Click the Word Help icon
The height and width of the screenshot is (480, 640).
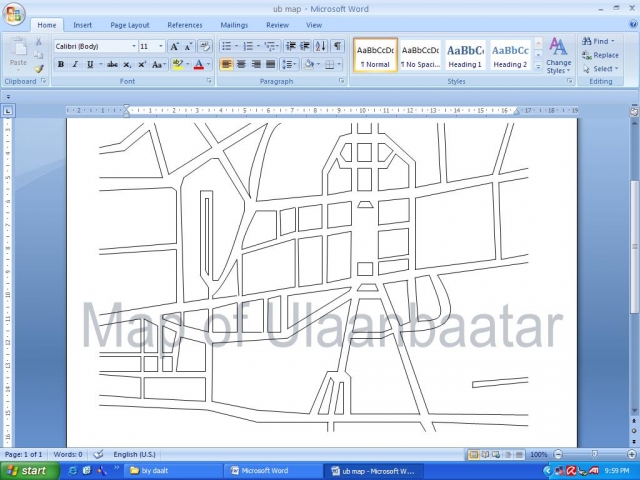pos(633,24)
